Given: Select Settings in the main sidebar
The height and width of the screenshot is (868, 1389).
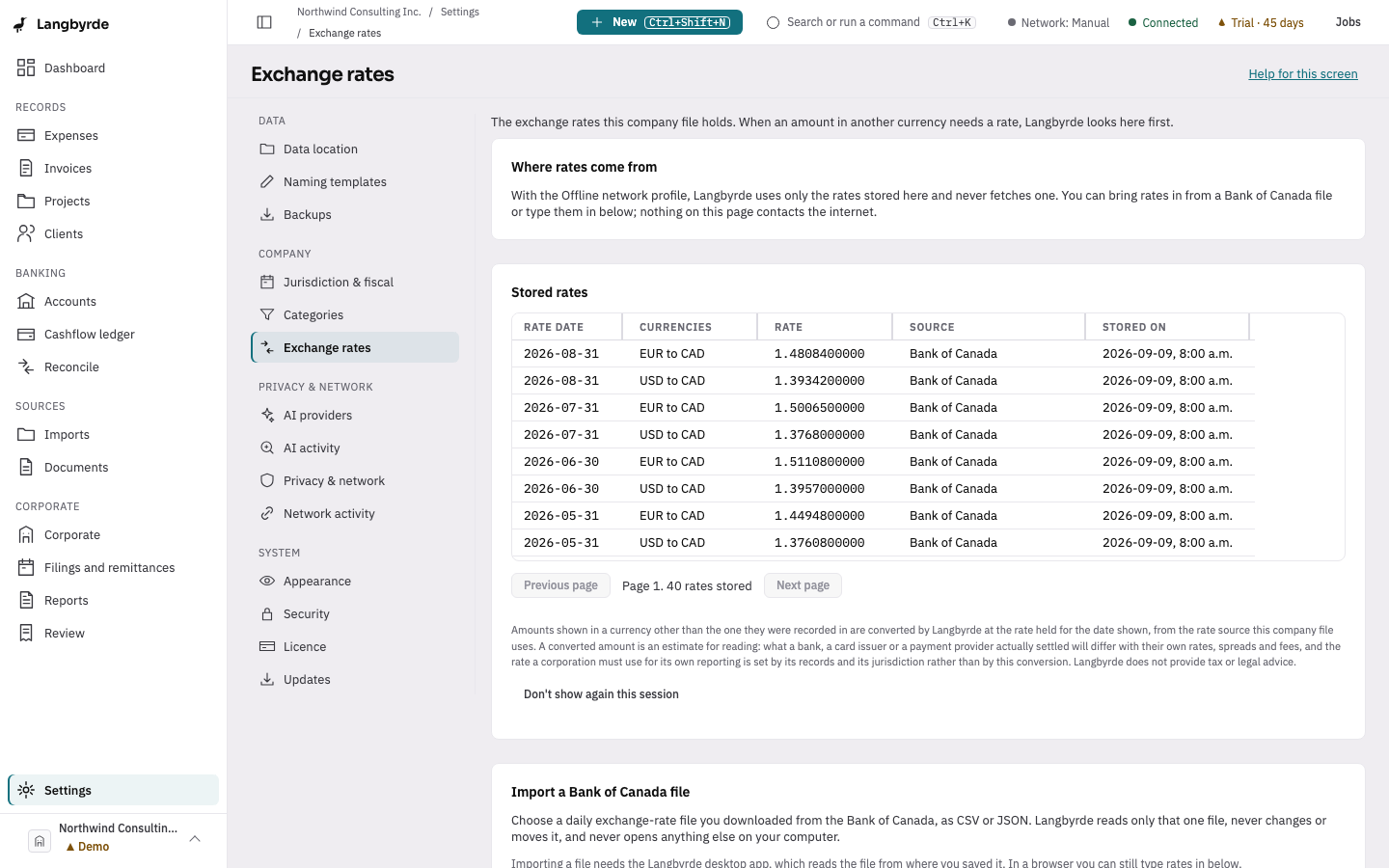Looking at the screenshot, I should (x=113, y=790).
